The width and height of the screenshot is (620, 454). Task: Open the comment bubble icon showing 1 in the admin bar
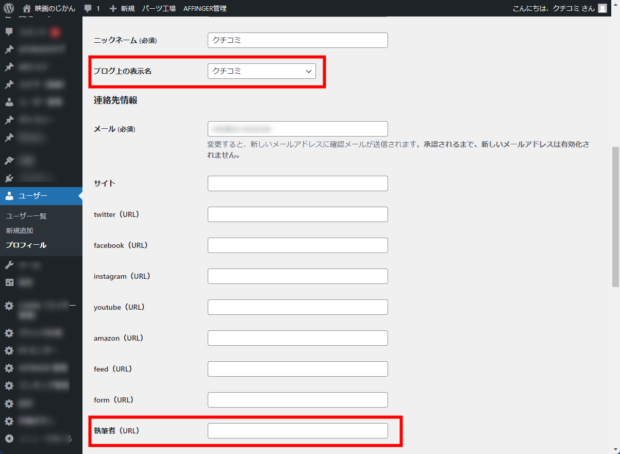pyautogui.click(x=88, y=8)
